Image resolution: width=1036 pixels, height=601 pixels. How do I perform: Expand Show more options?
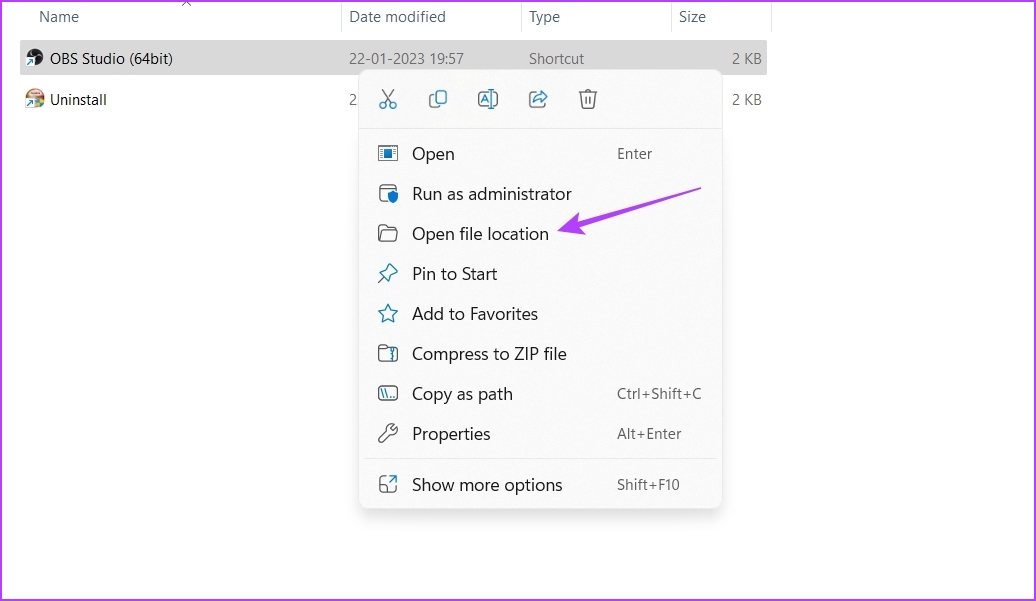tap(487, 485)
